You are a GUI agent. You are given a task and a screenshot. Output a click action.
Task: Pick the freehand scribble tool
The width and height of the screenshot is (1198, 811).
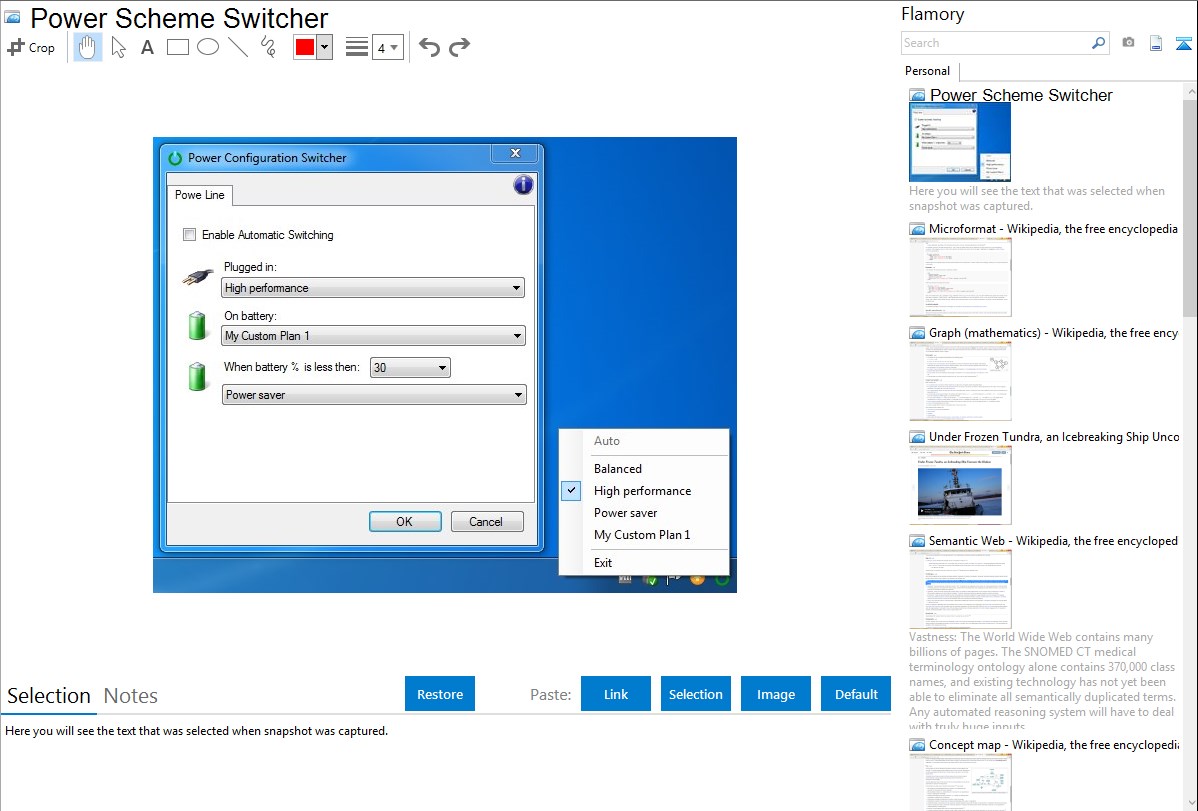268,47
